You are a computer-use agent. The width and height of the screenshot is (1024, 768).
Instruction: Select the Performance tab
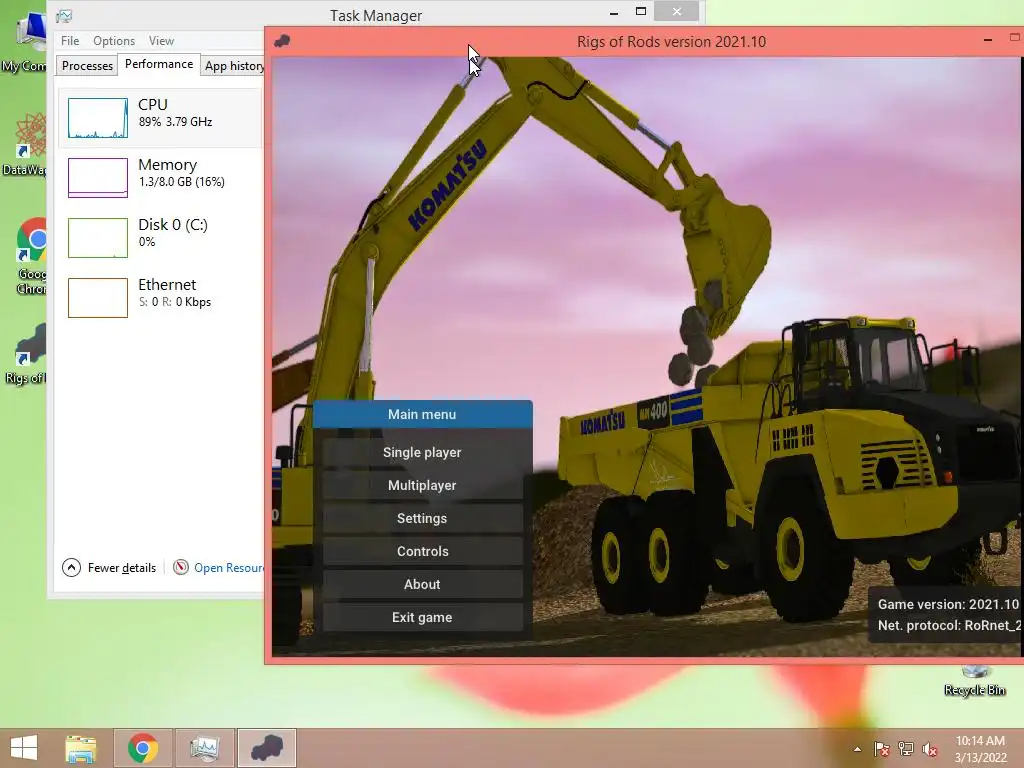[159, 64]
